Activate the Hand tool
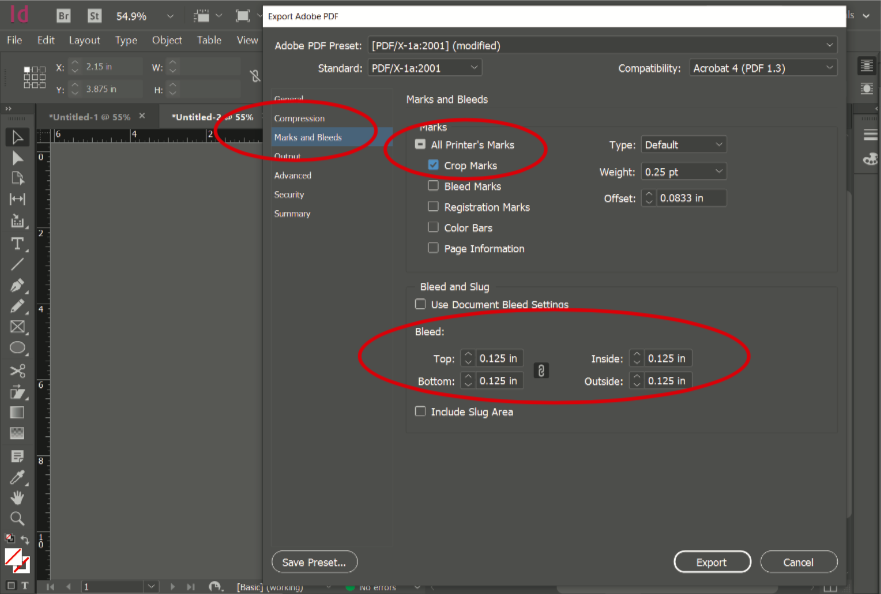Image resolution: width=881 pixels, height=594 pixels. pos(18,497)
